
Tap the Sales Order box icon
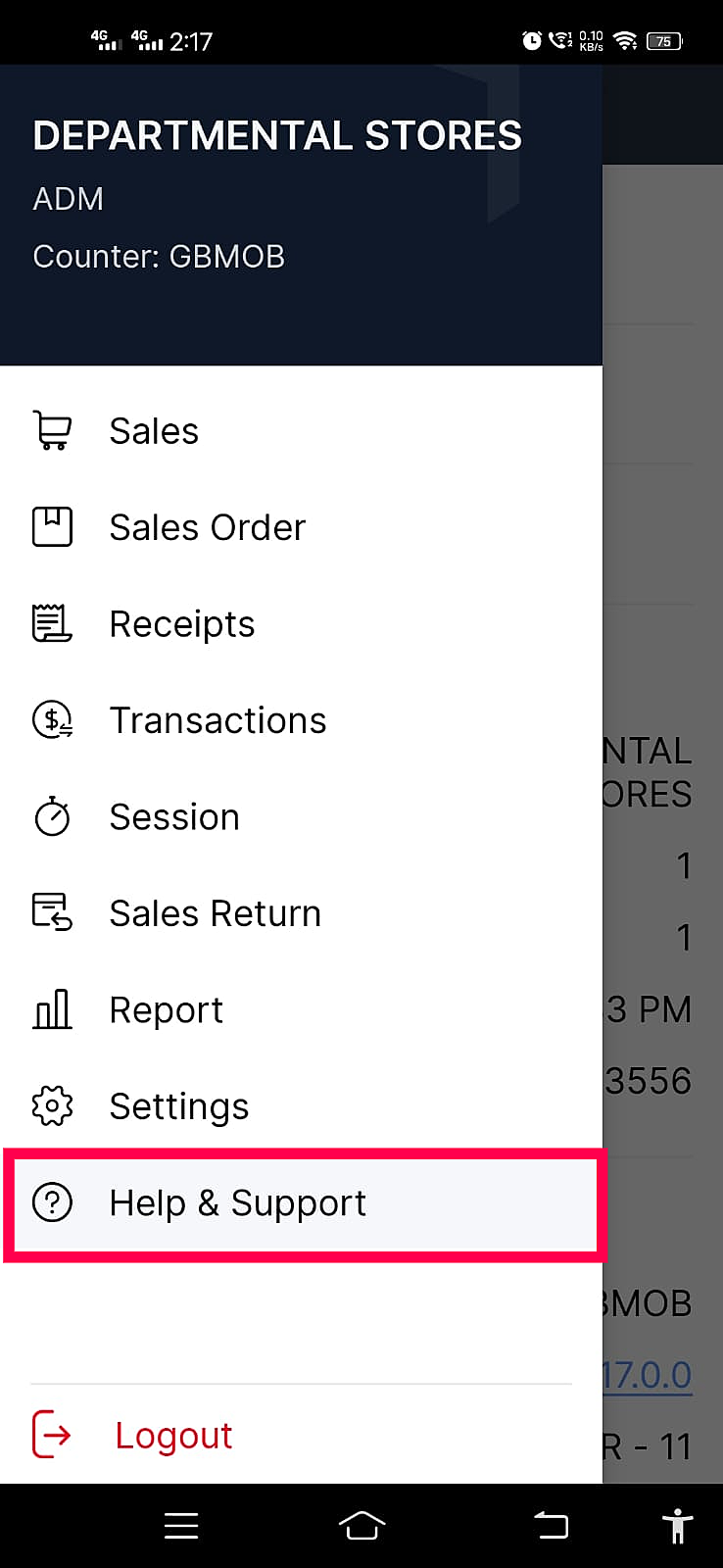(x=52, y=527)
